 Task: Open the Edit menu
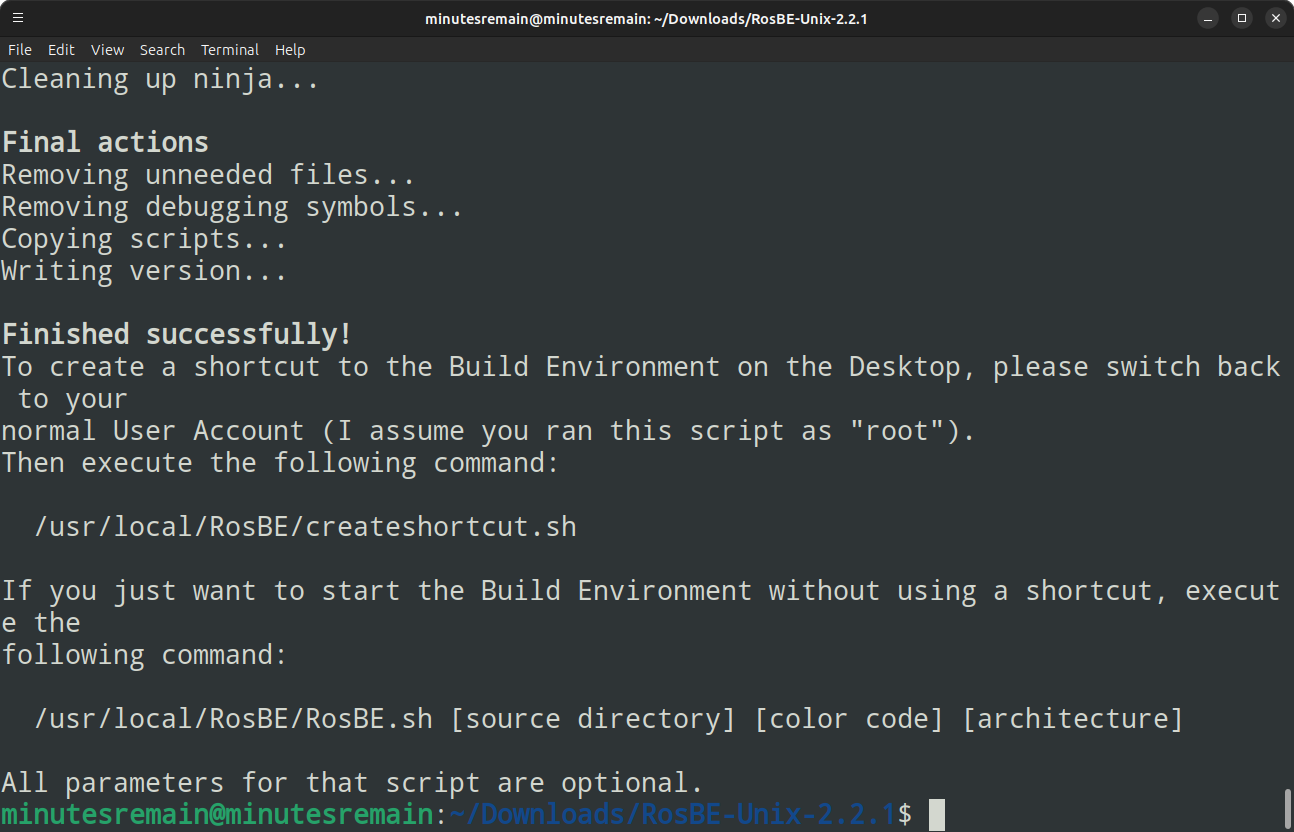(x=61, y=50)
